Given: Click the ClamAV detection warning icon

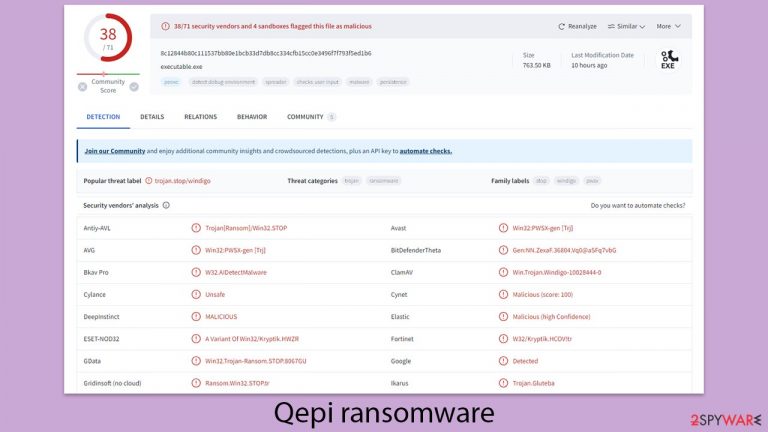Looking at the screenshot, I should click(x=503, y=272).
